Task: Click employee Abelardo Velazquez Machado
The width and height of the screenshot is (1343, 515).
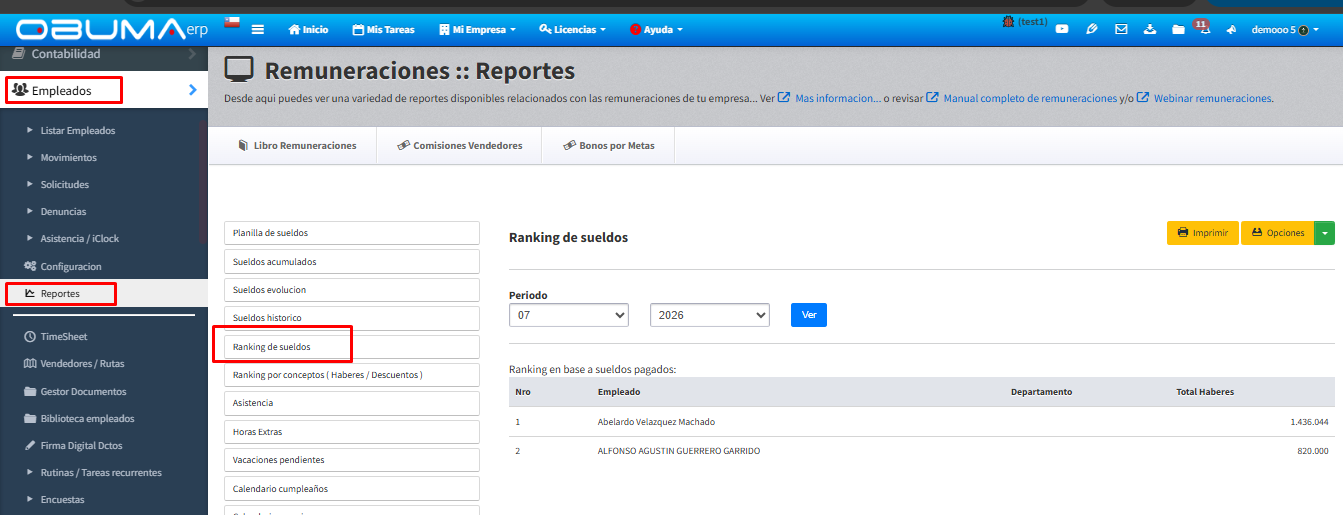Action: click(x=656, y=422)
